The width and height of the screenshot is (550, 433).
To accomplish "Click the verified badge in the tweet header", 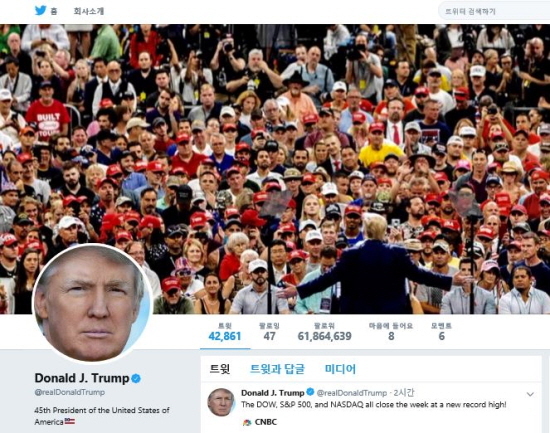I will (x=310, y=392).
